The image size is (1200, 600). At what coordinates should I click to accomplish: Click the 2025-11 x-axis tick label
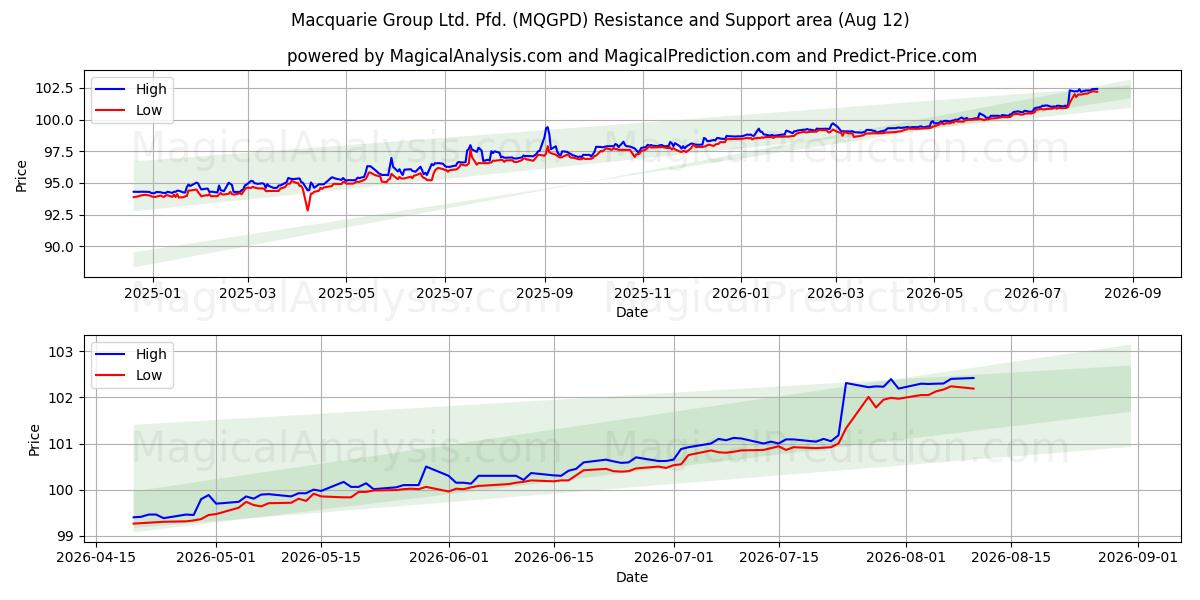[643, 294]
